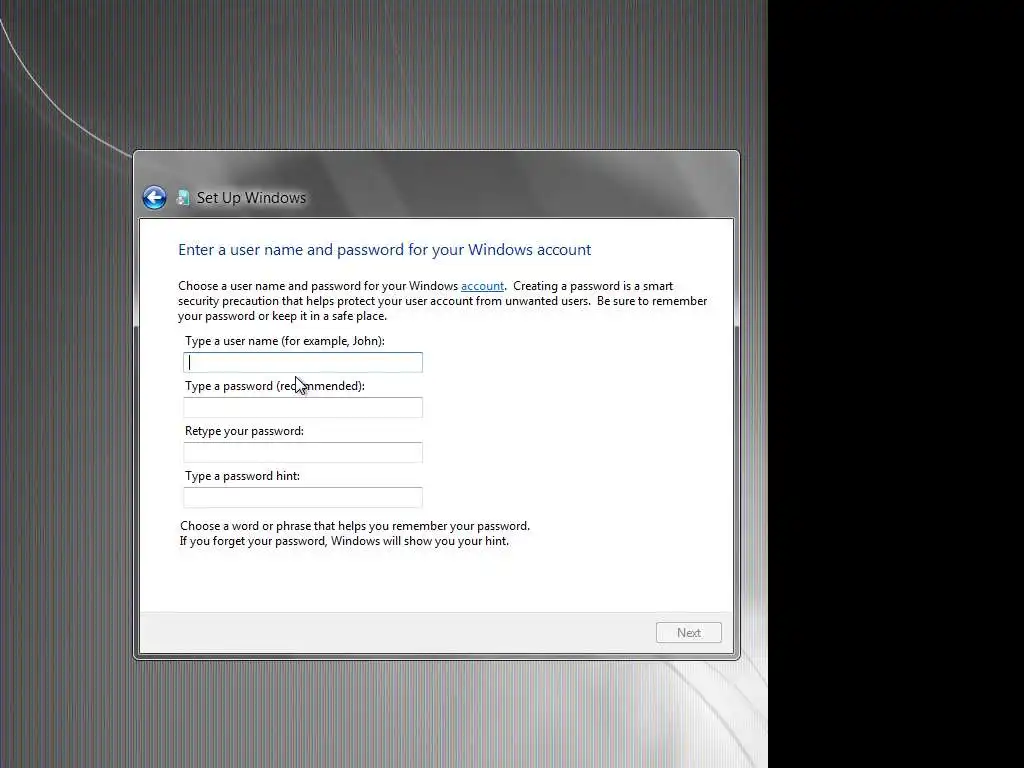Click text 'If you forget your password'

pos(253,541)
